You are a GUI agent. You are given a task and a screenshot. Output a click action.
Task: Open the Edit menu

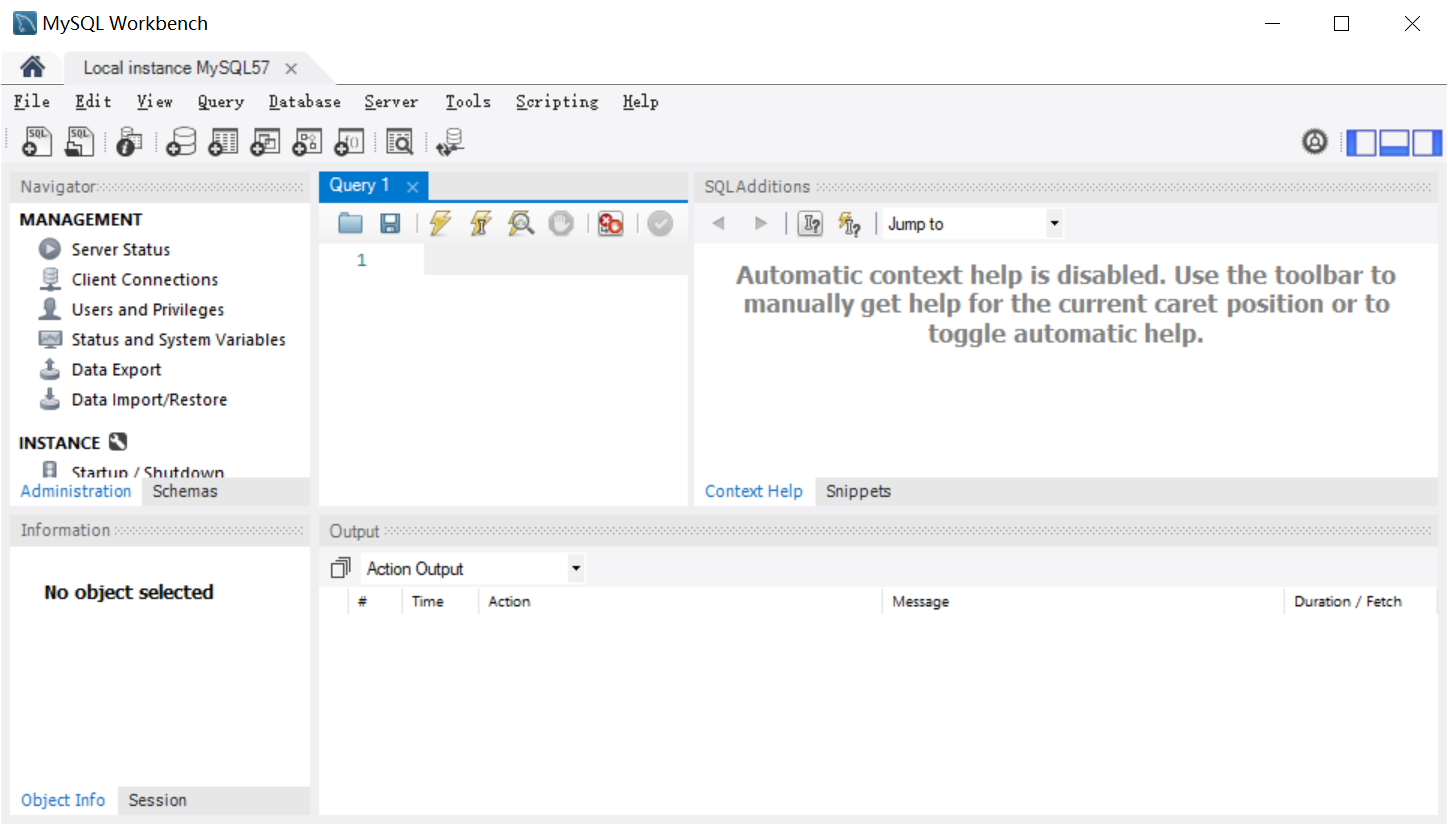[x=93, y=102]
